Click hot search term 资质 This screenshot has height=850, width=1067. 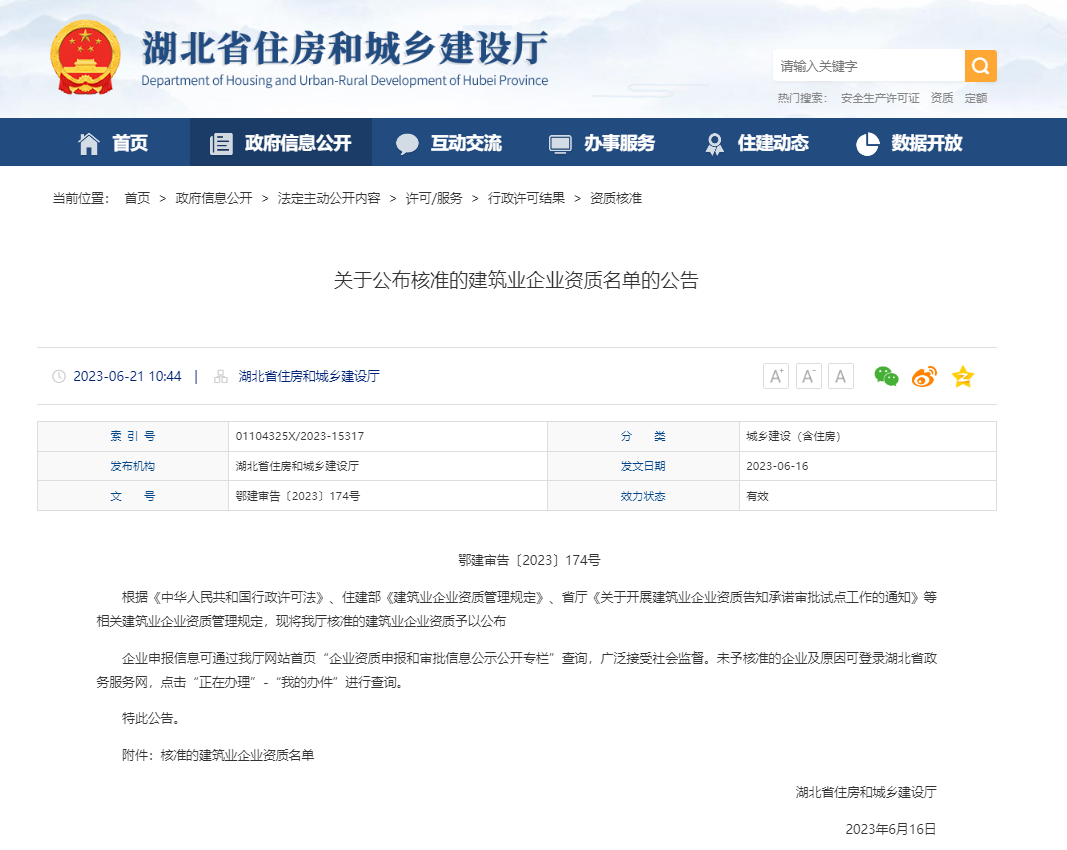click(x=942, y=98)
